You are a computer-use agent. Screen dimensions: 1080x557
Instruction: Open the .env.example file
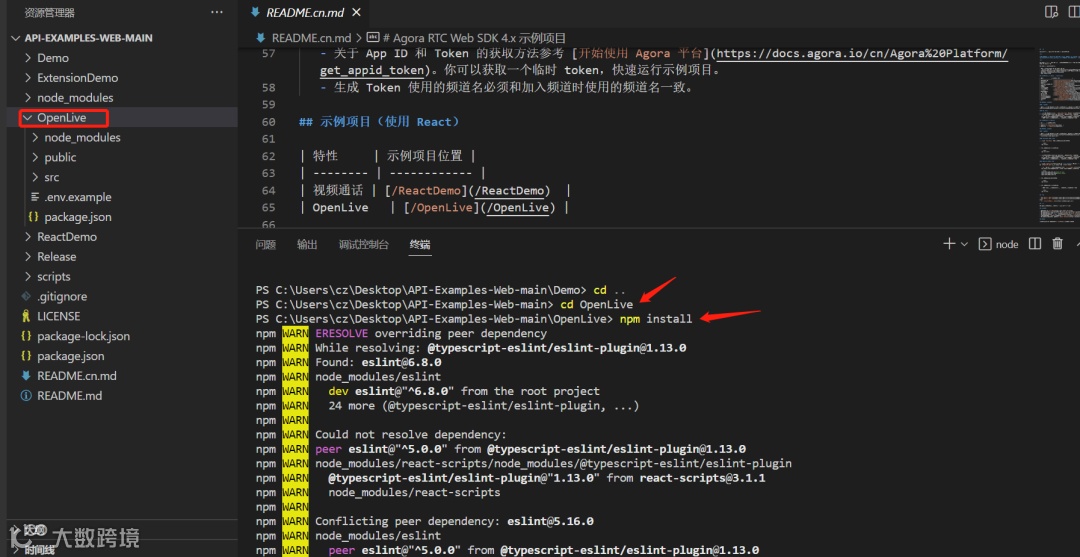[78, 198]
